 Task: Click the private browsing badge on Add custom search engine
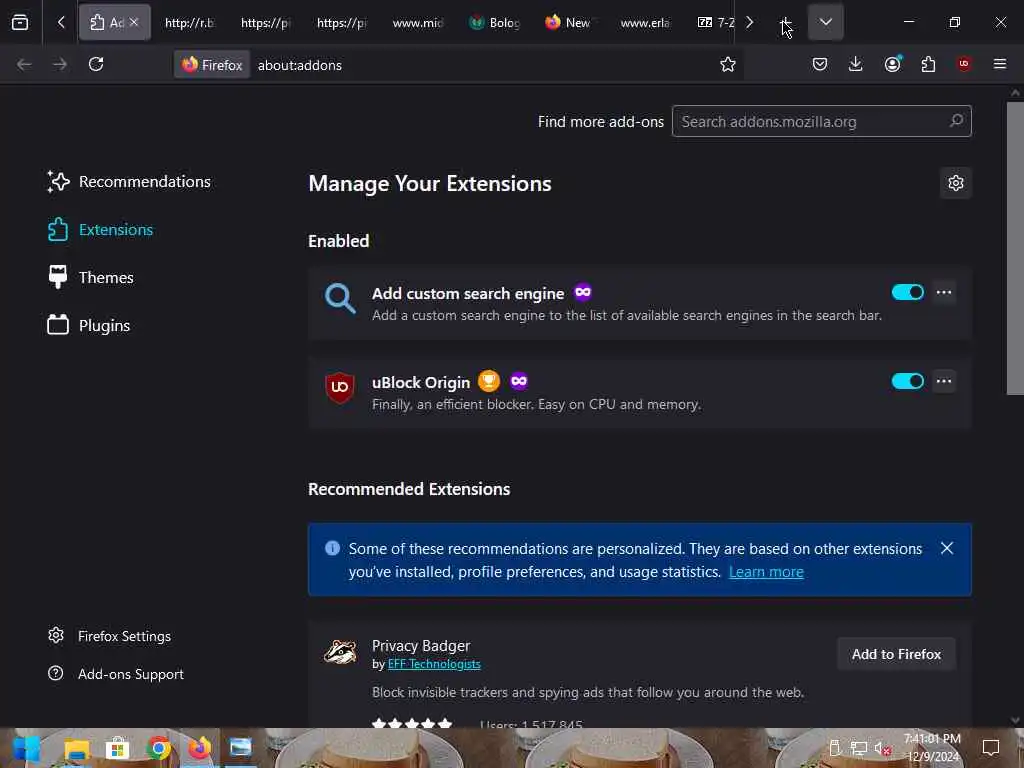coord(583,293)
